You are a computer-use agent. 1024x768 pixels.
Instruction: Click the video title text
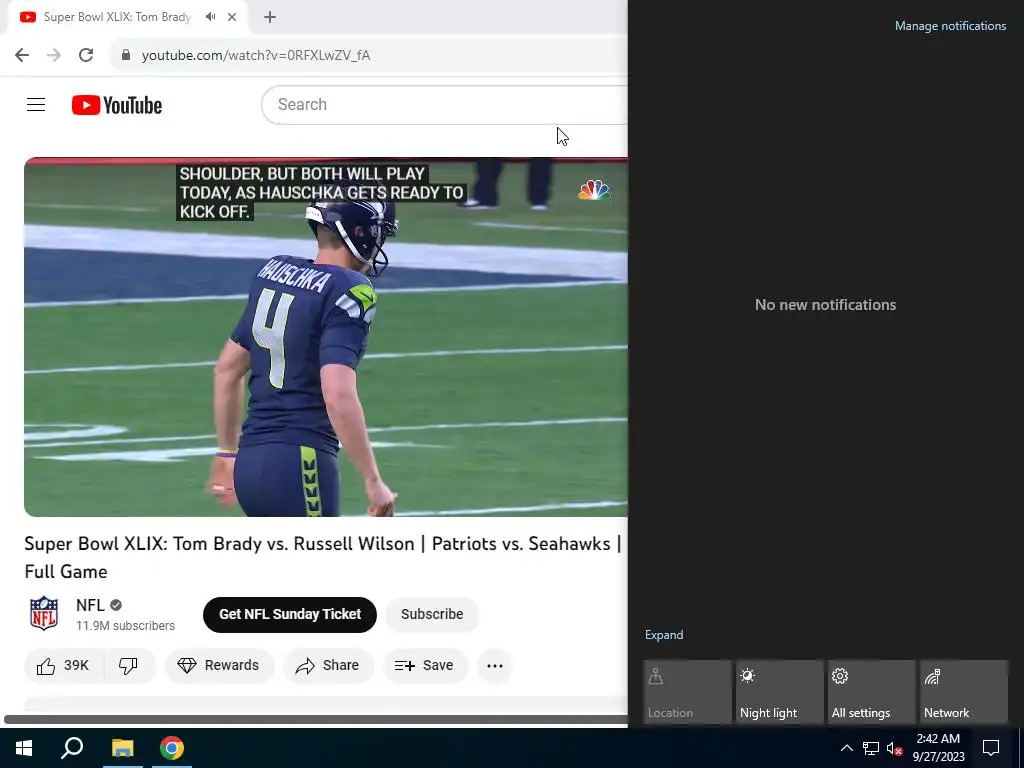323,557
